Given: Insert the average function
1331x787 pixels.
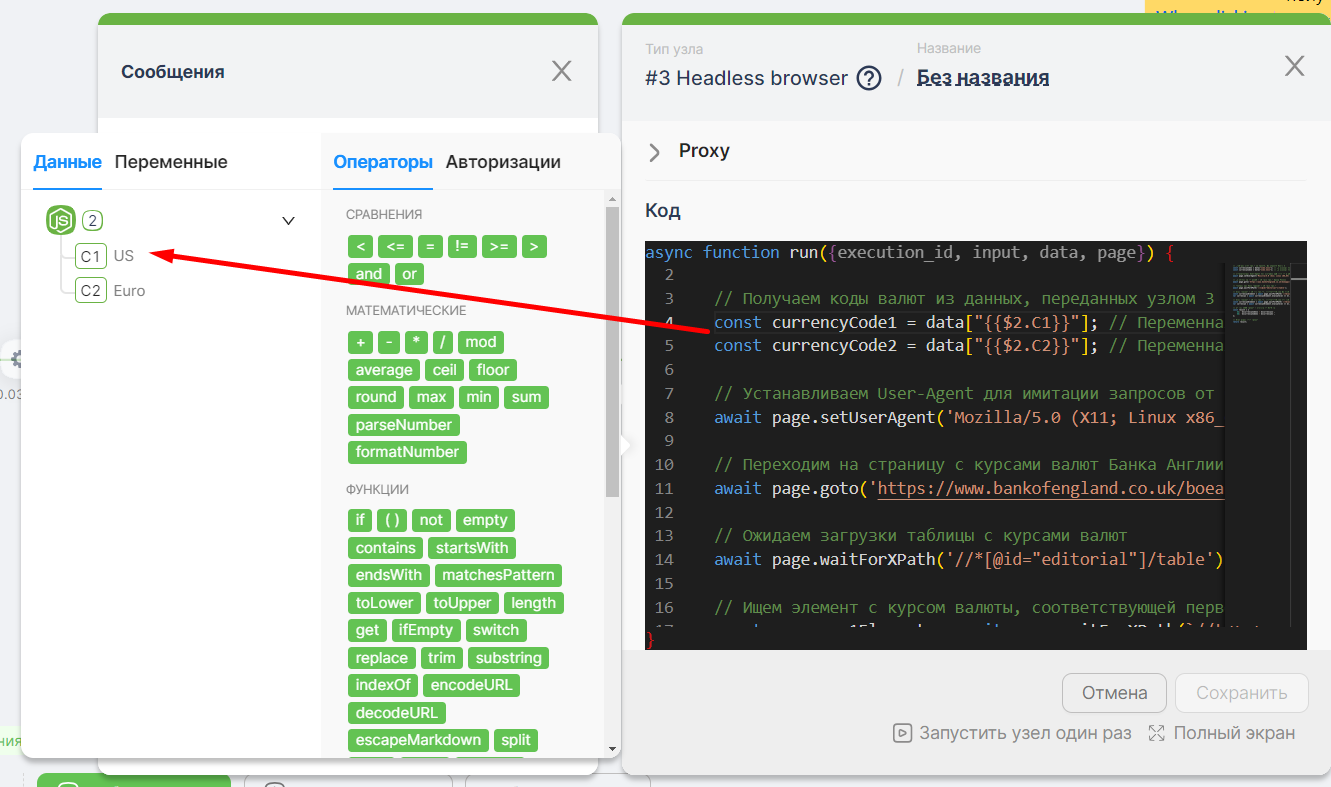Looking at the screenshot, I should point(384,370).
